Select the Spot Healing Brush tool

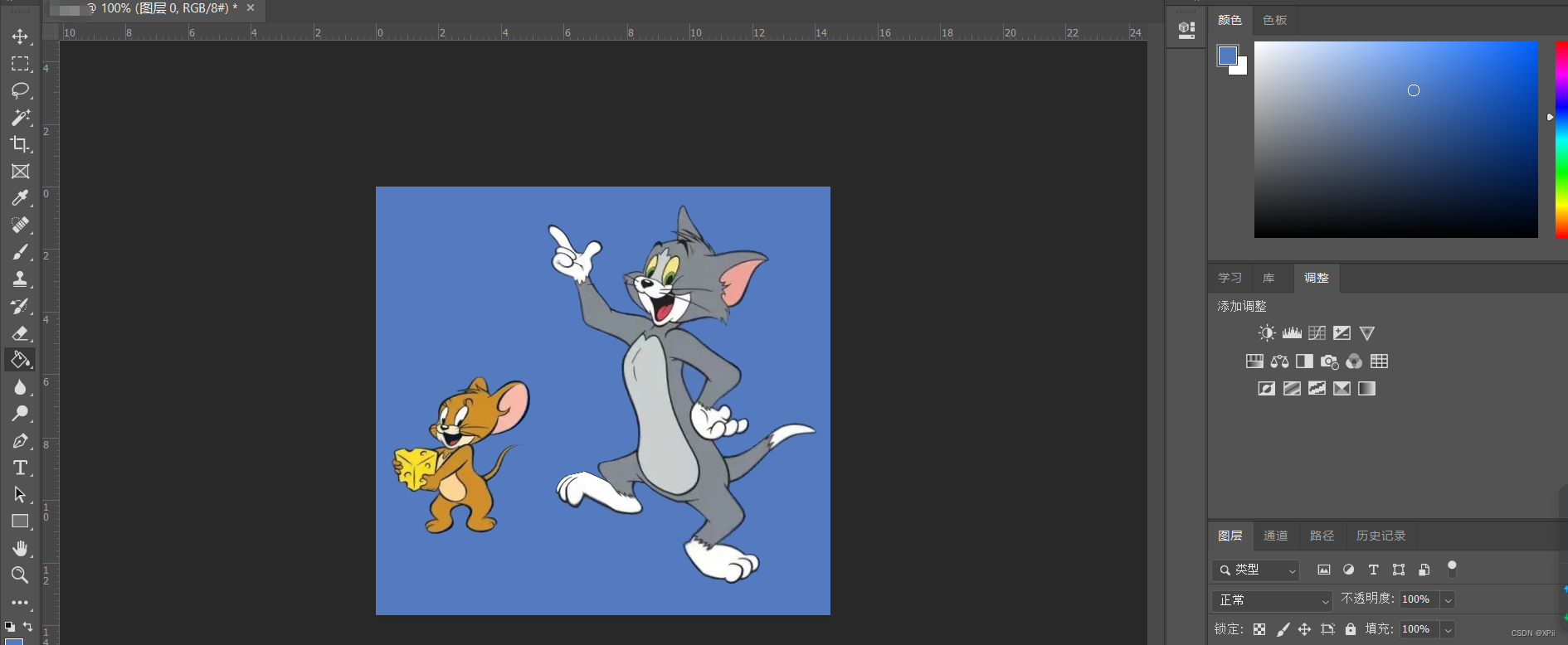pos(20,225)
